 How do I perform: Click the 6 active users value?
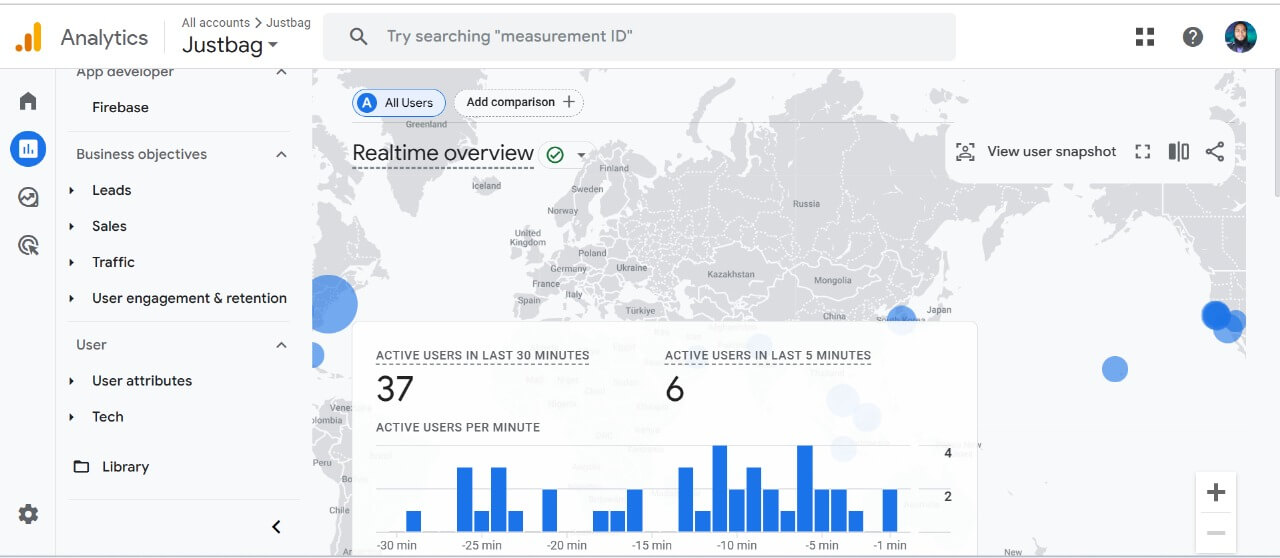pyautogui.click(x=674, y=389)
